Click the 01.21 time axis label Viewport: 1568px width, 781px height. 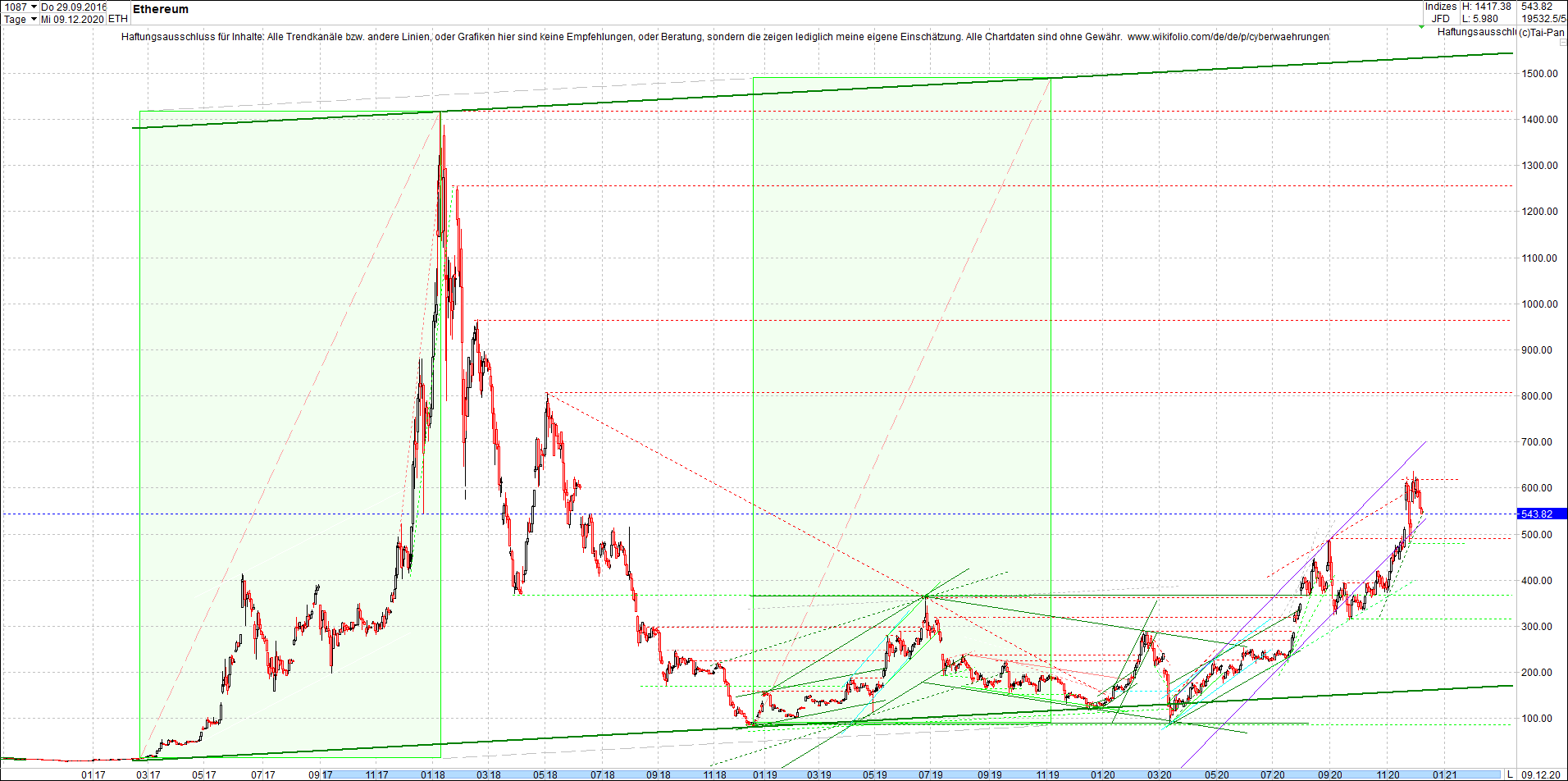[1445, 775]
